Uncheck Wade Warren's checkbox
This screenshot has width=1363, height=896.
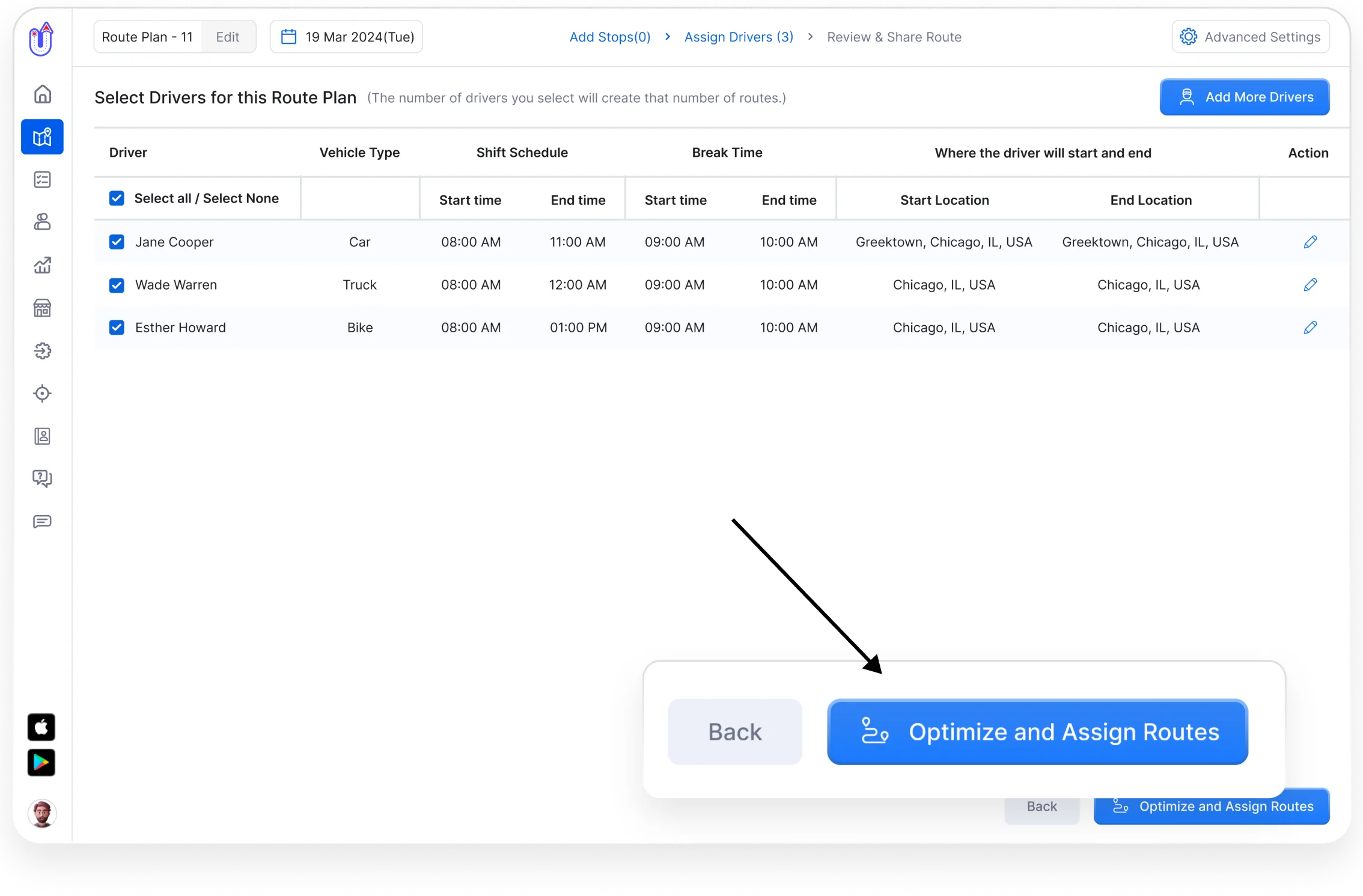point(117,285)
